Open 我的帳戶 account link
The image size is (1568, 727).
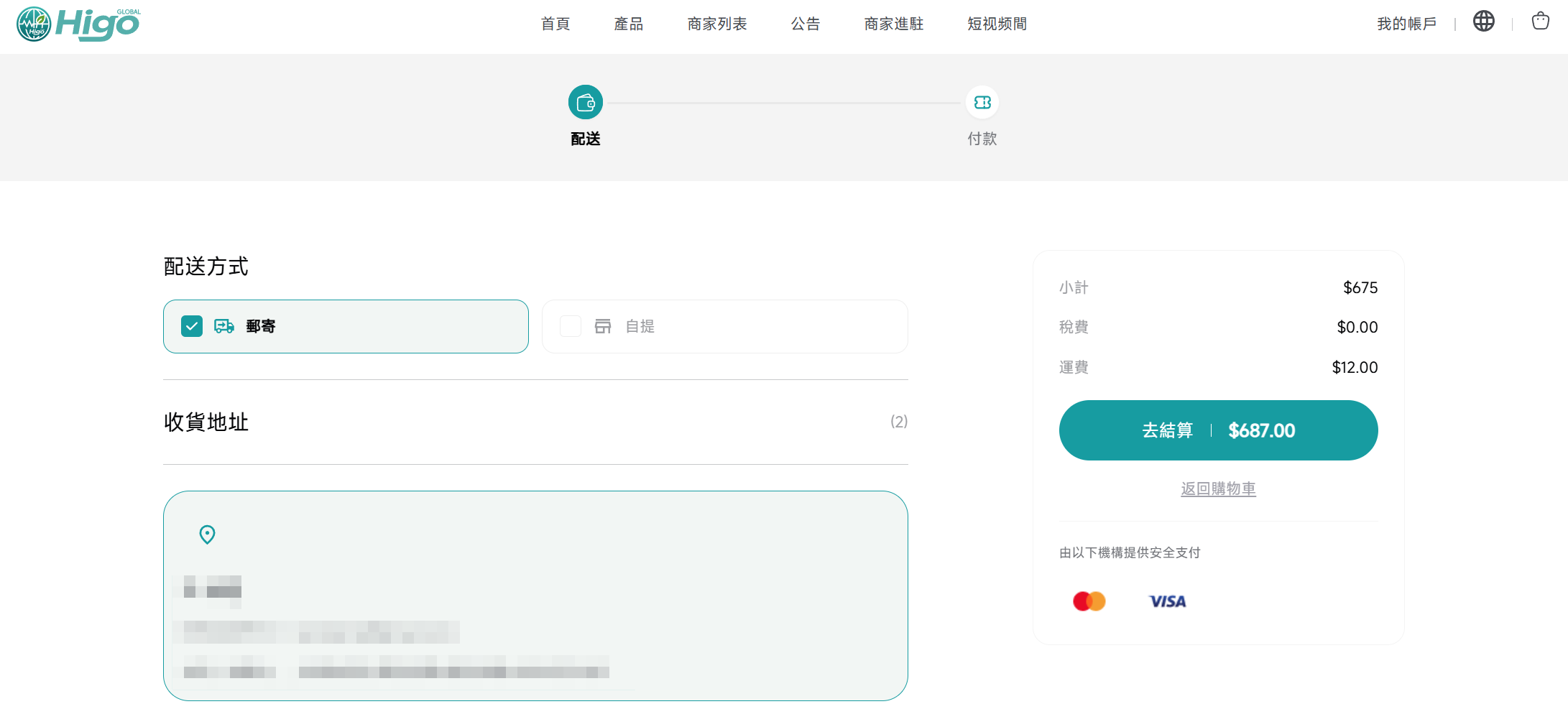1407,24
